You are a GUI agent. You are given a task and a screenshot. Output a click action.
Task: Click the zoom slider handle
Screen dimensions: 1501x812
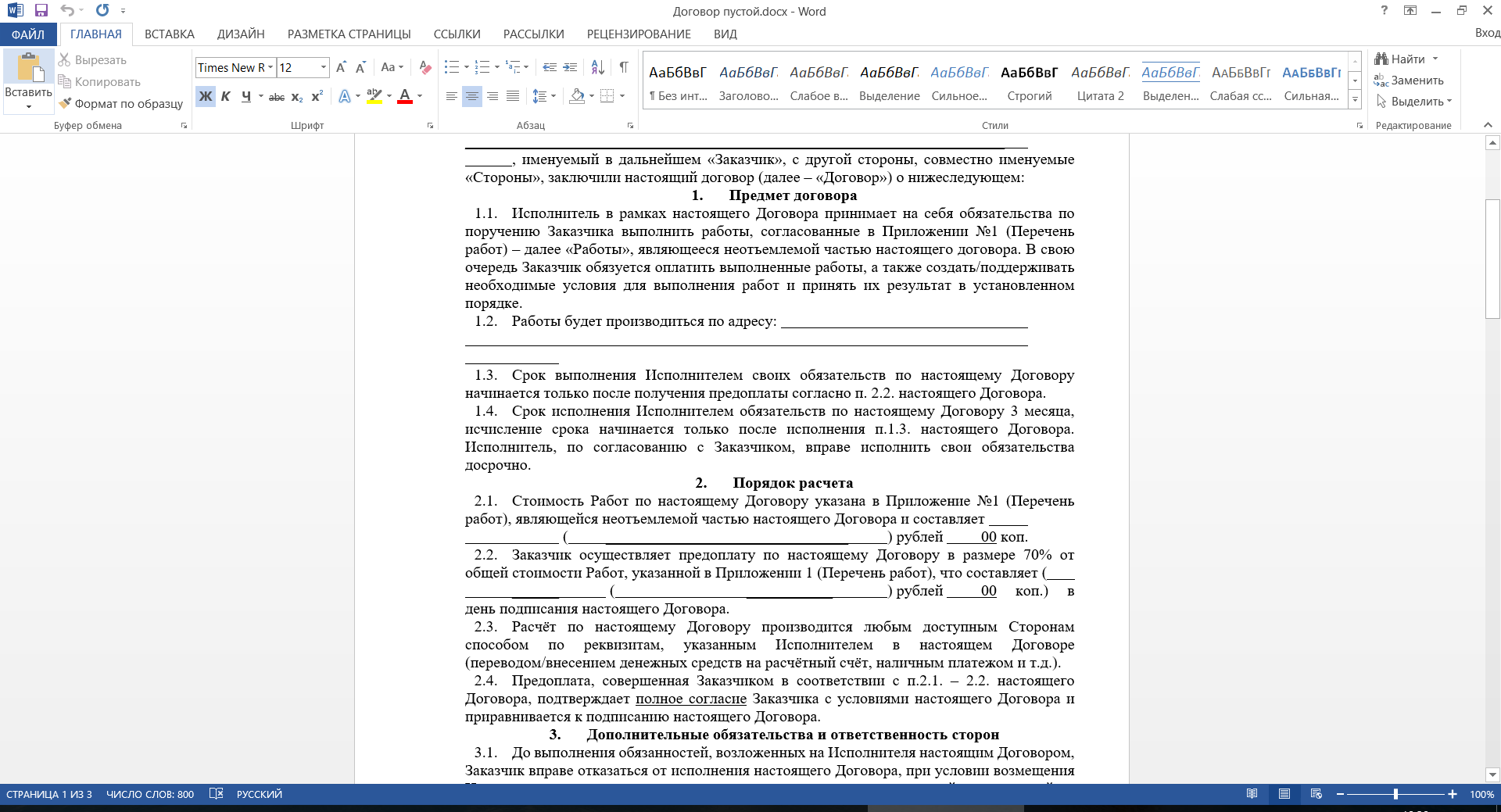[1395, 794]
